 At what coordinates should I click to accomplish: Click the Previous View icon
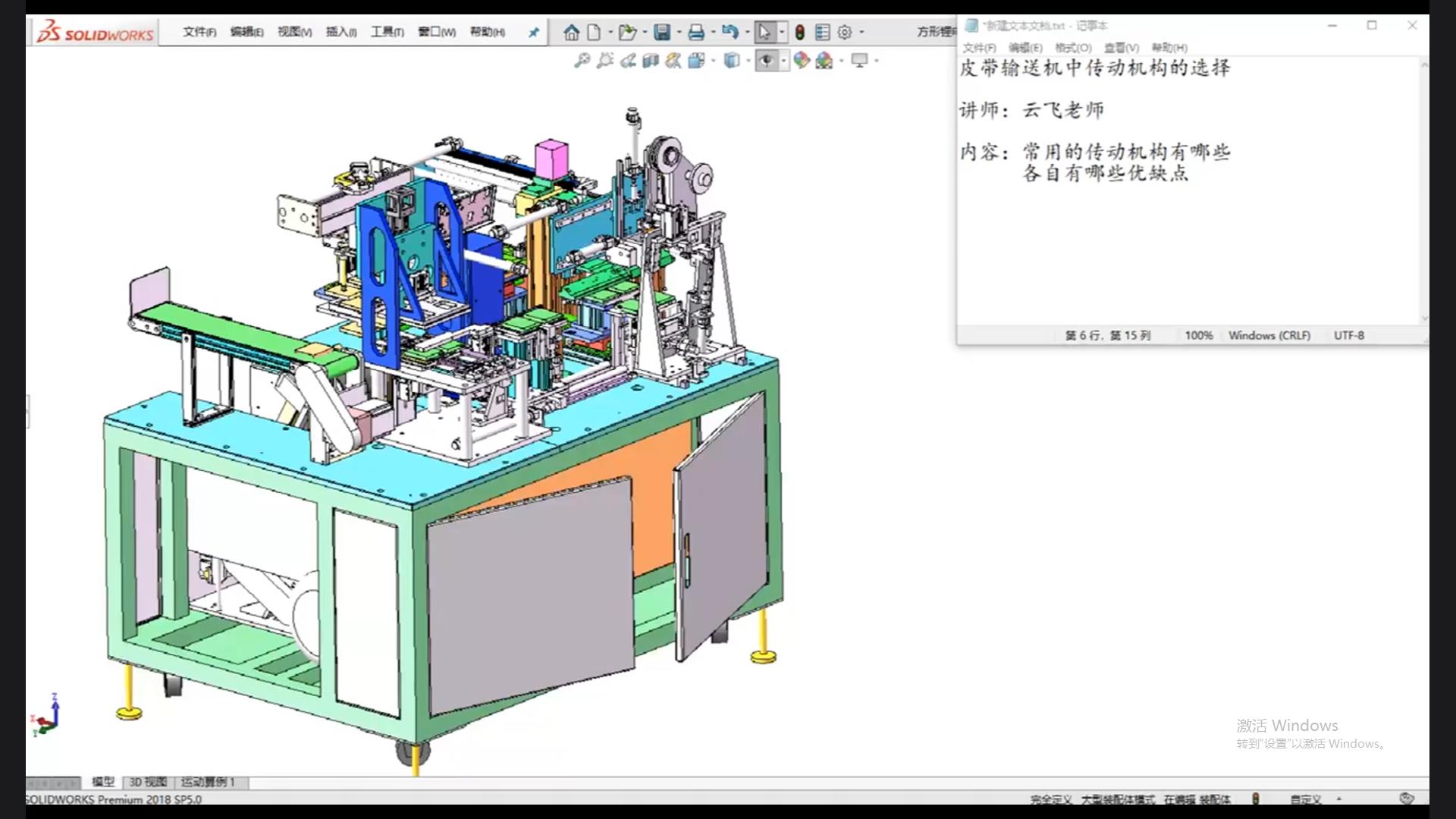tap(628, 60)
